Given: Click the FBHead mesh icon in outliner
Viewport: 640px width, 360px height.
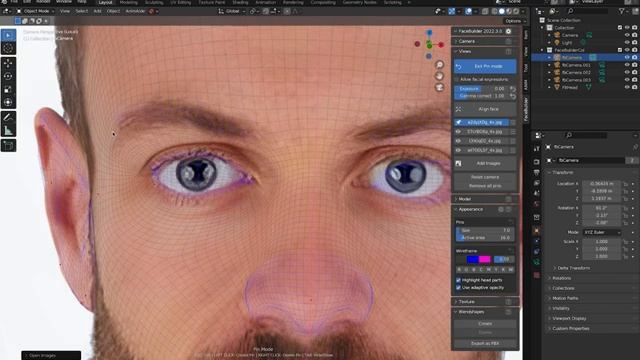Looking at the screenshot, I should pos(557,87).
